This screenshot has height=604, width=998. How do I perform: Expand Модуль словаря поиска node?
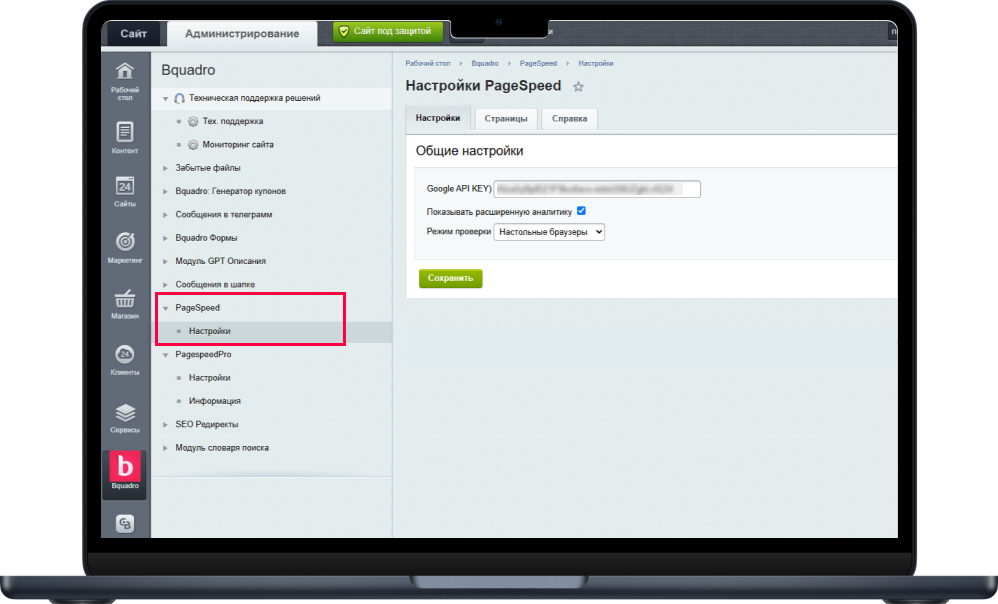[165, 448]
